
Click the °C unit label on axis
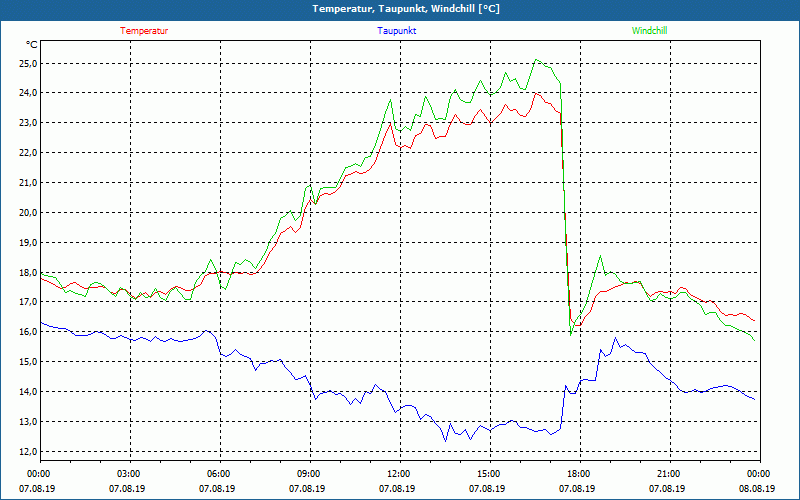point(32,45)
